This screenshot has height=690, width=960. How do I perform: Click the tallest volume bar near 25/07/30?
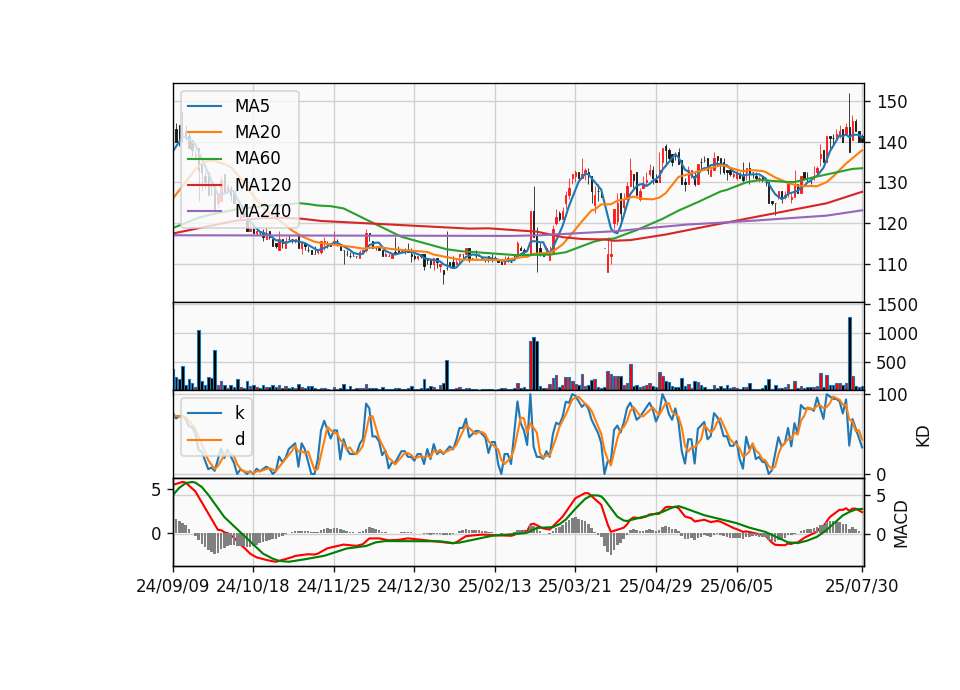[x=850, y=354]
